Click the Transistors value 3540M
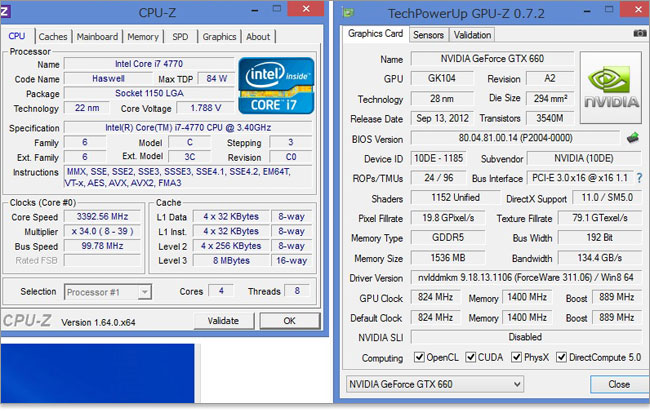The height and width of the screenshot is (411, 650). click(550, 118)
